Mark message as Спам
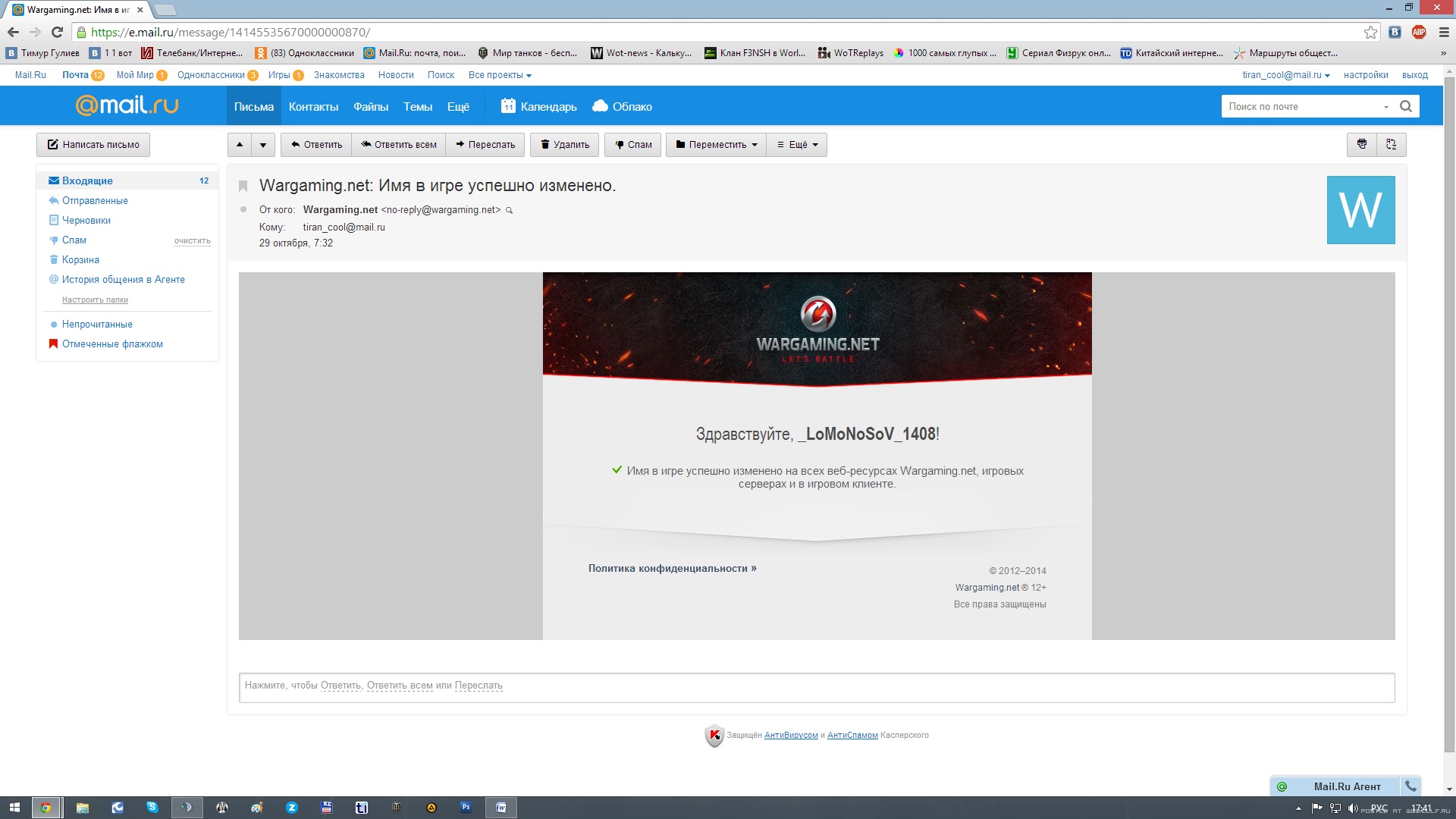Image resolution: width=1456 pixels, height=819 pixels. click(633, 144)
